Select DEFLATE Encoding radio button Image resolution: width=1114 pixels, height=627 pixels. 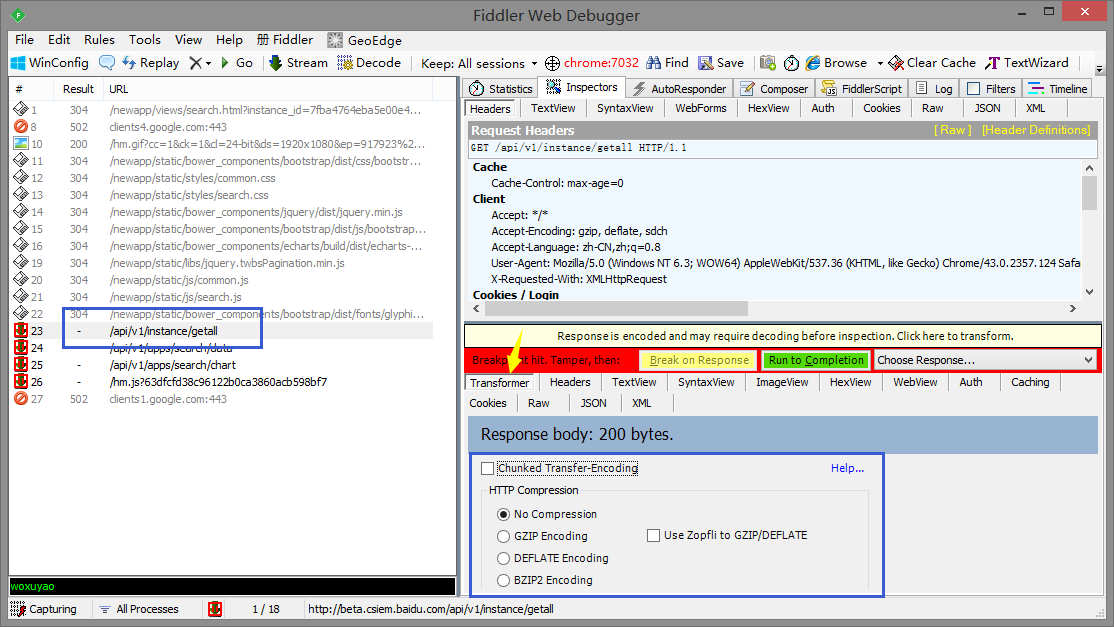[x=504, y=558]
